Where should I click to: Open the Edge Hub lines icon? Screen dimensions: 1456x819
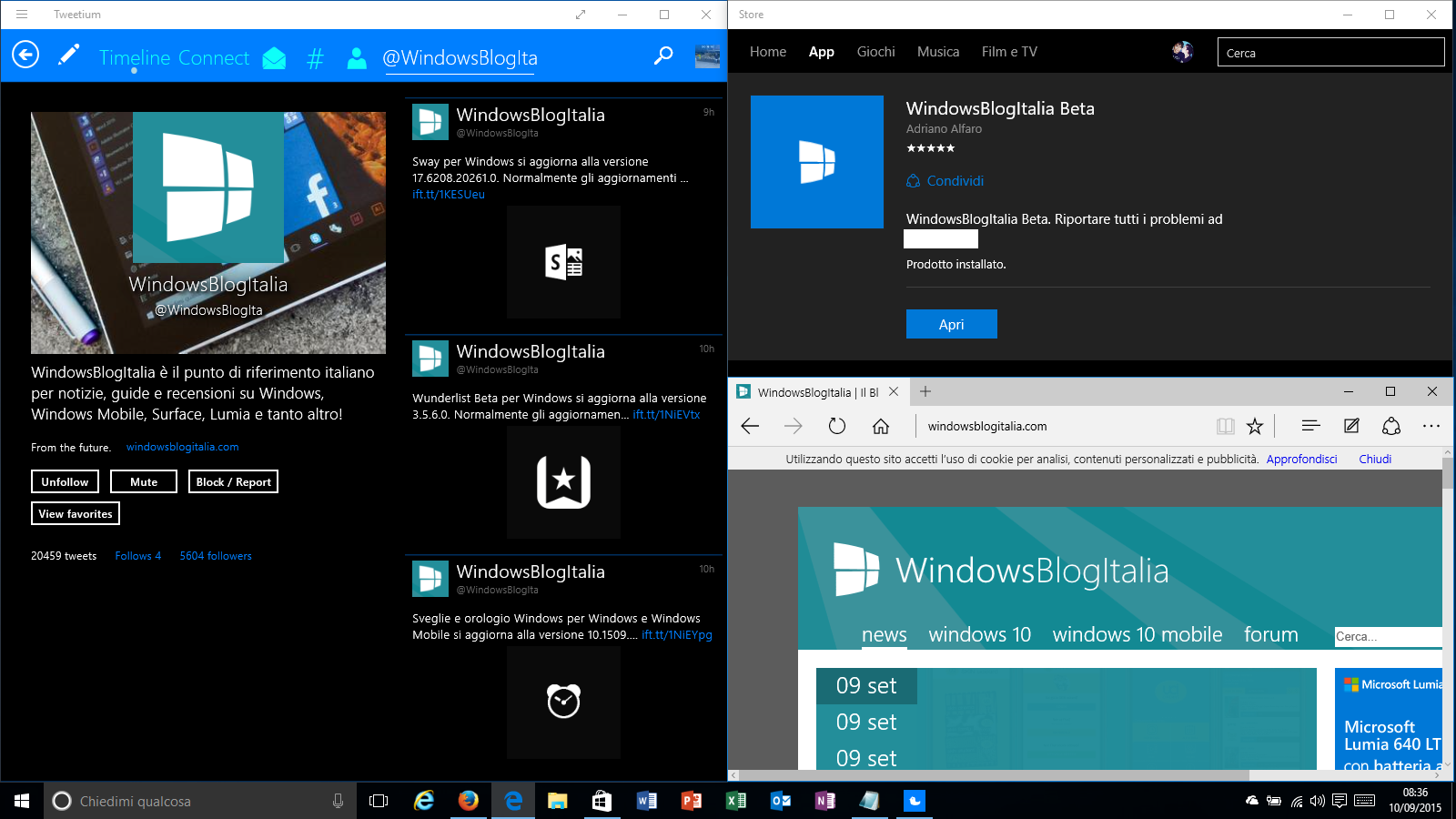(x=1310, y=426)
